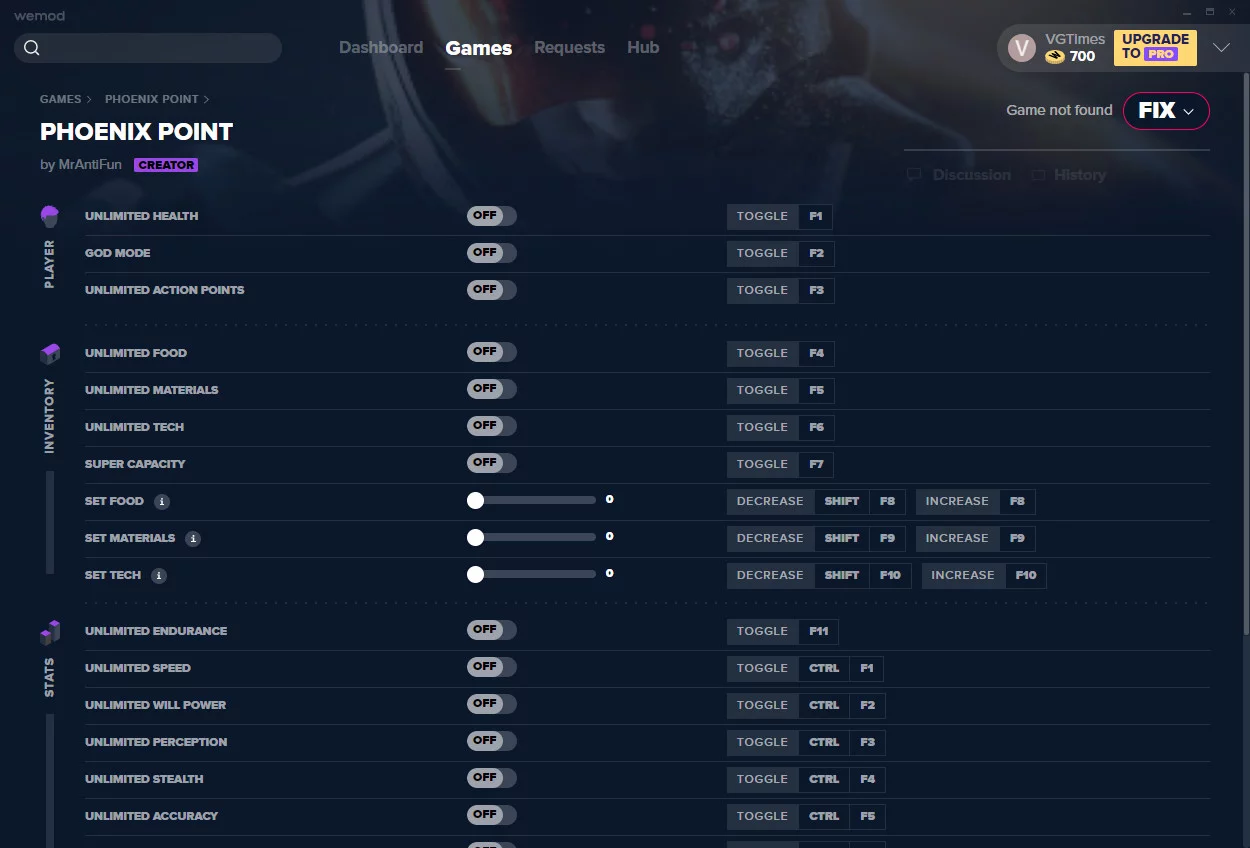The height and width of the screenshot is (848, 1250).
Task: Click the PHOENIX POINT breadcrumb link
Action: click(x=151, y=100)
